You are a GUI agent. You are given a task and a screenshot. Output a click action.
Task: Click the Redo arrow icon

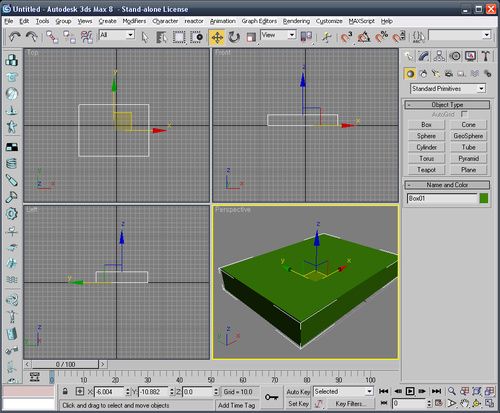click(x=32, y=36)
